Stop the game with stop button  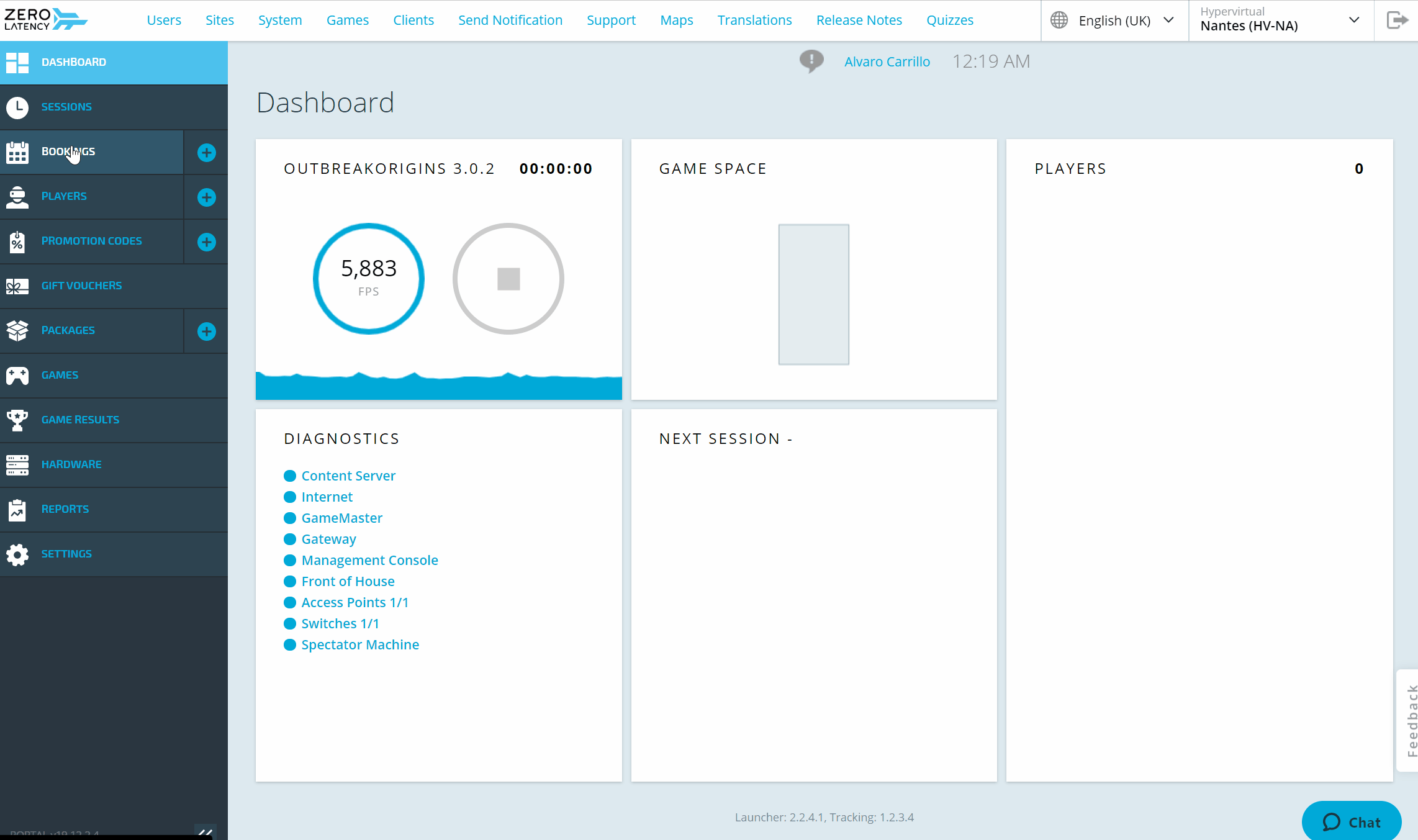pos(508,279)
